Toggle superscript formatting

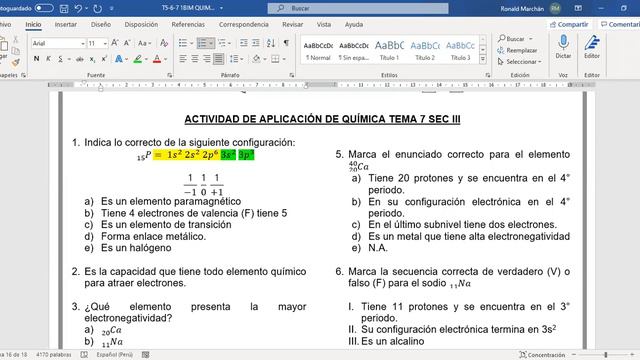point(104,59)
